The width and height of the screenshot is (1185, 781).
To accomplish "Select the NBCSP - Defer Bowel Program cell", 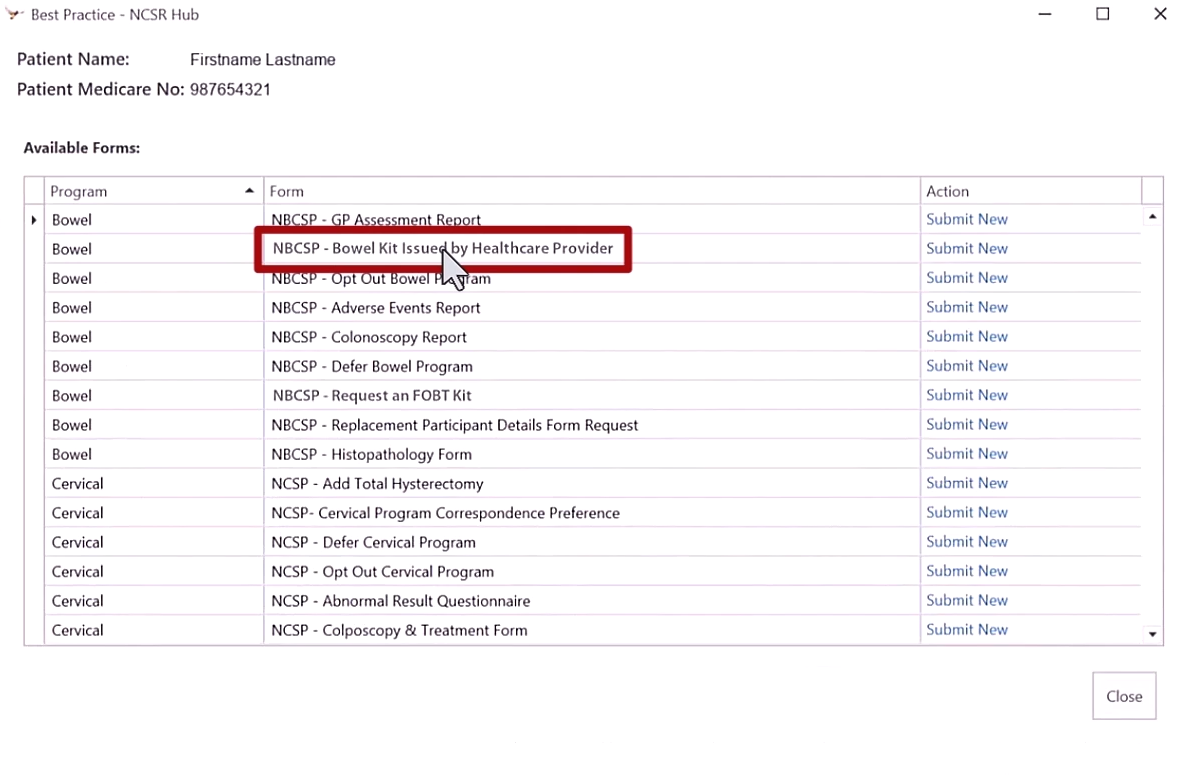I will pos(592,367).
